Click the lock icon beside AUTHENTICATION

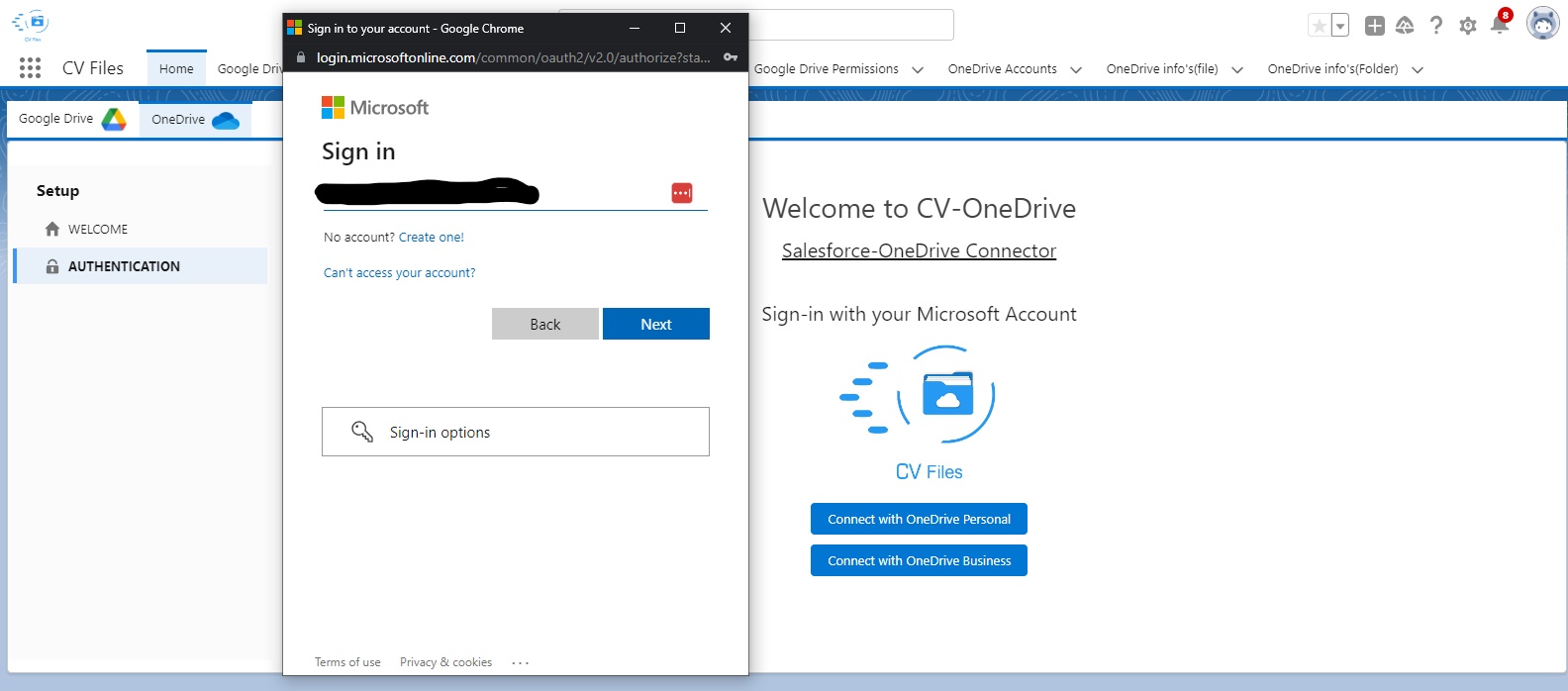[x=52, y=266]
